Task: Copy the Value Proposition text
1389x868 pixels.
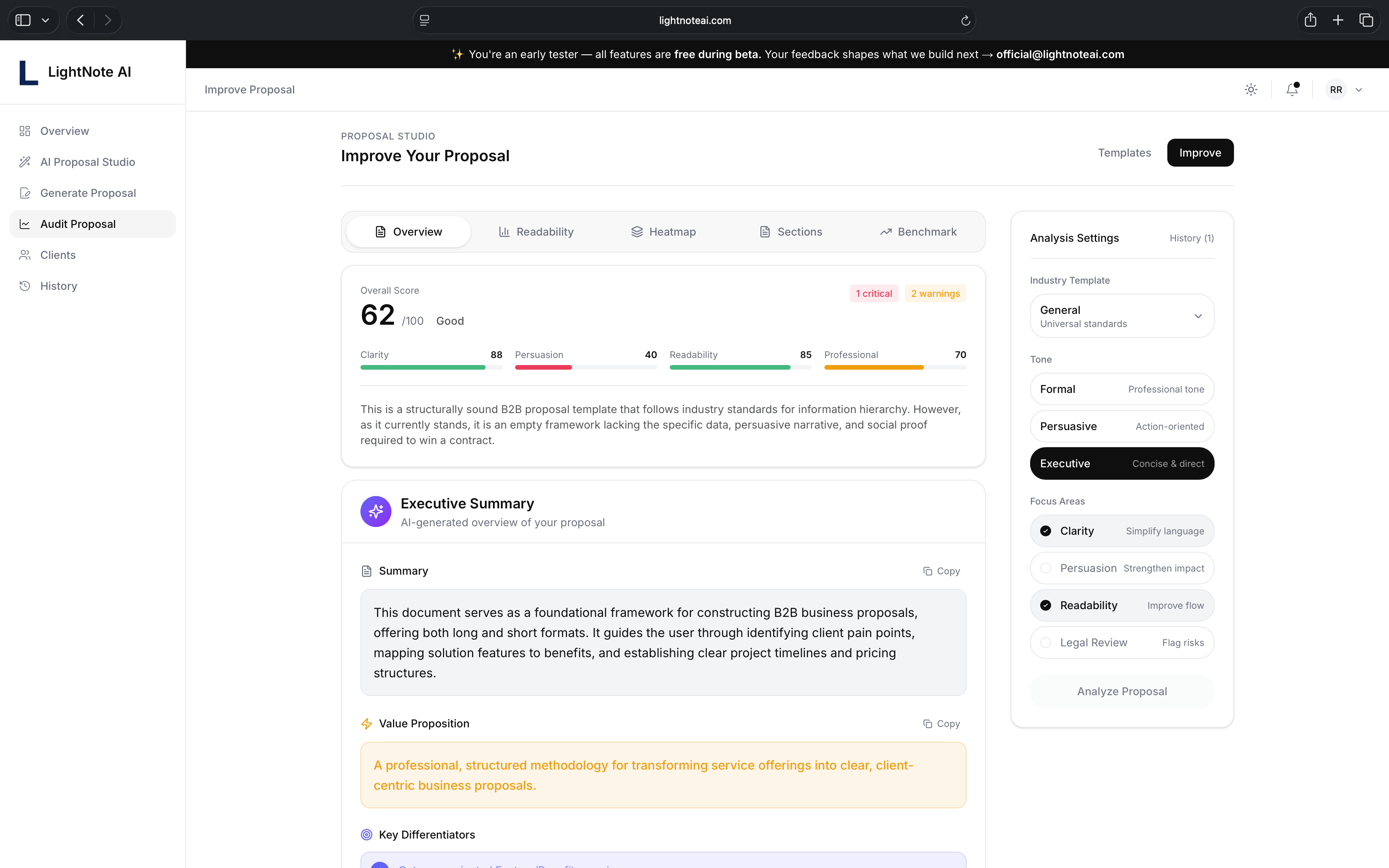Action: 941,723
